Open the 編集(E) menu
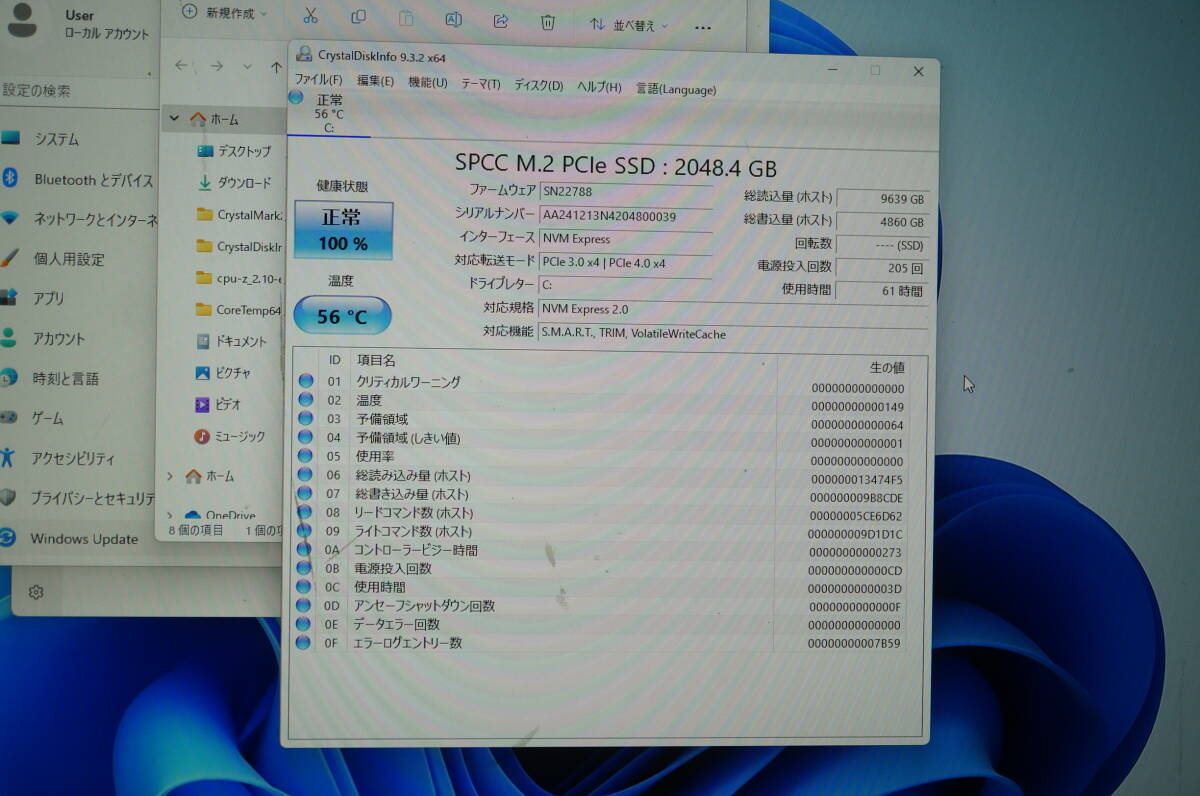Viewport: 1200px width, 796px height. click(375, 82)
